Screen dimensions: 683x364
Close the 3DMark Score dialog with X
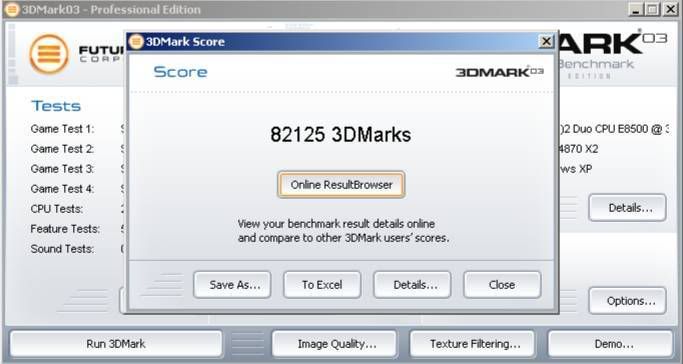pos(545,41)
